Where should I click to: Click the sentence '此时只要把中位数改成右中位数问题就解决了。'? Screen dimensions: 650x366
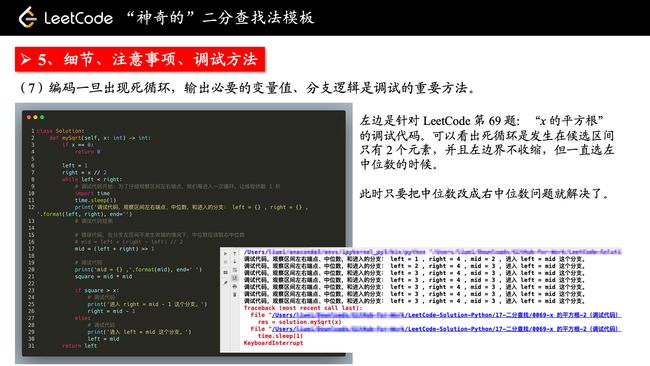(x=485, y=194)
